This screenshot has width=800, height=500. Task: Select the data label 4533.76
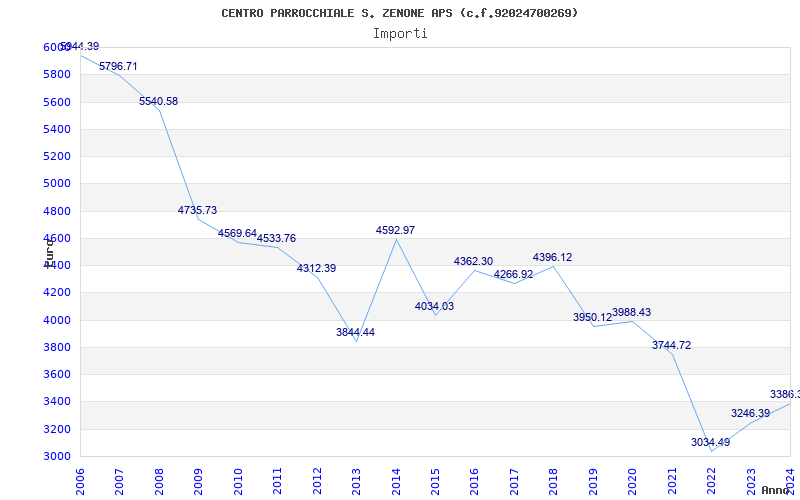tap(276, 238)
